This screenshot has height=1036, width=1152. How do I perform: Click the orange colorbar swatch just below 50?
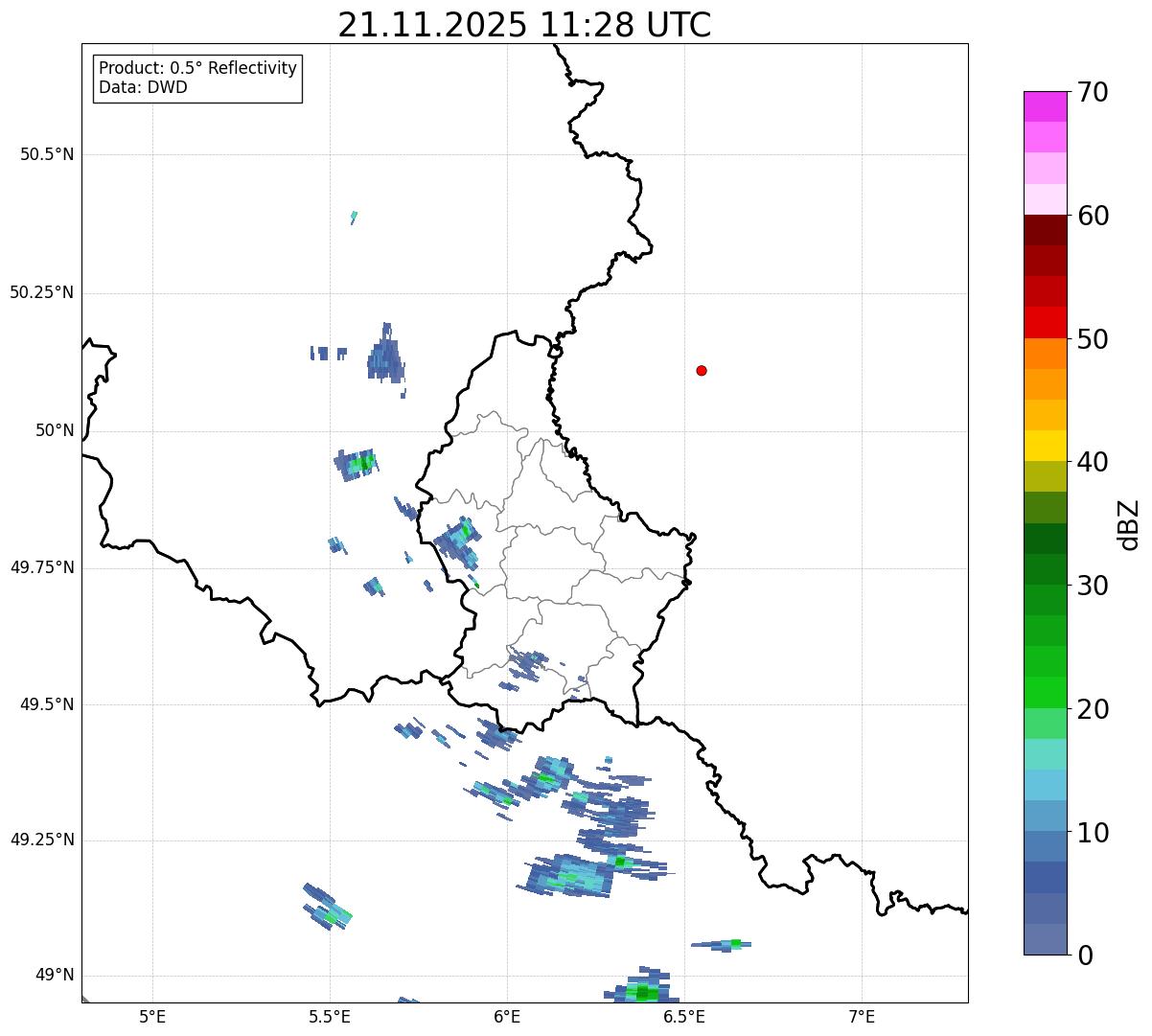tap(1046, 354)
